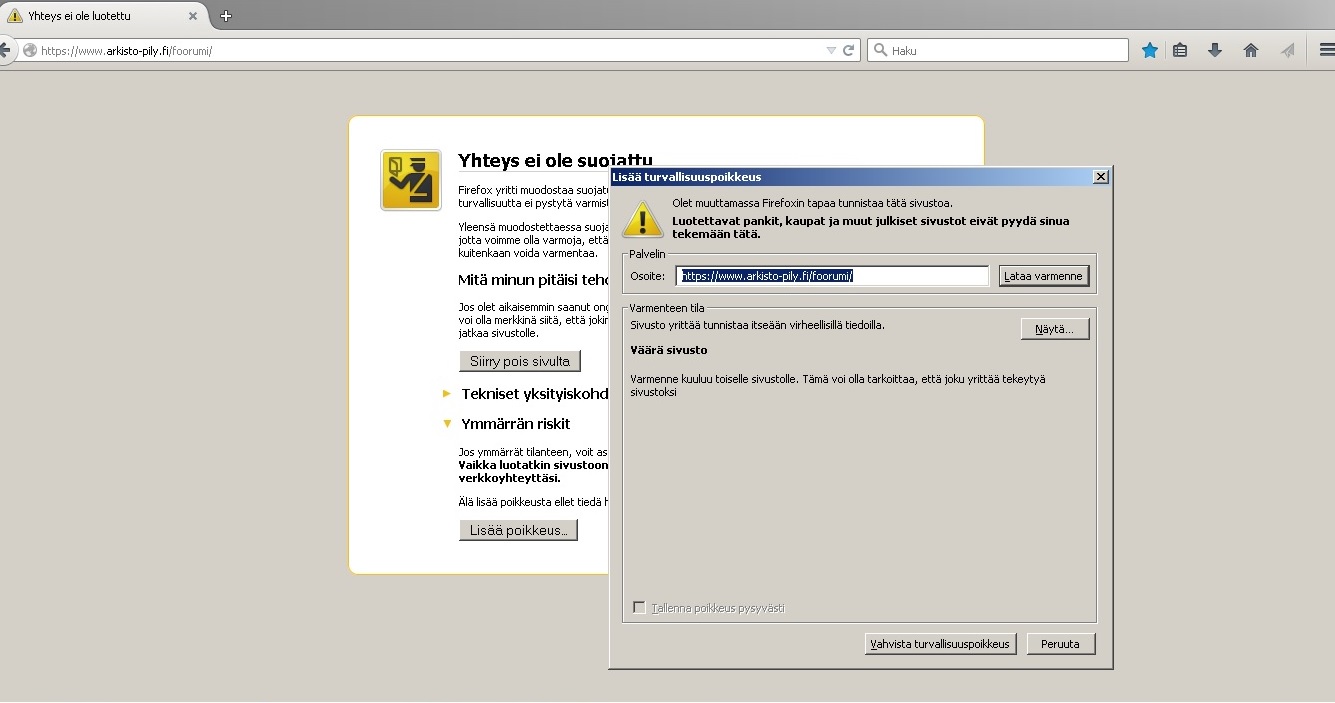
Task: Click the blue bookmark star icon
Action: (1150, 50)
